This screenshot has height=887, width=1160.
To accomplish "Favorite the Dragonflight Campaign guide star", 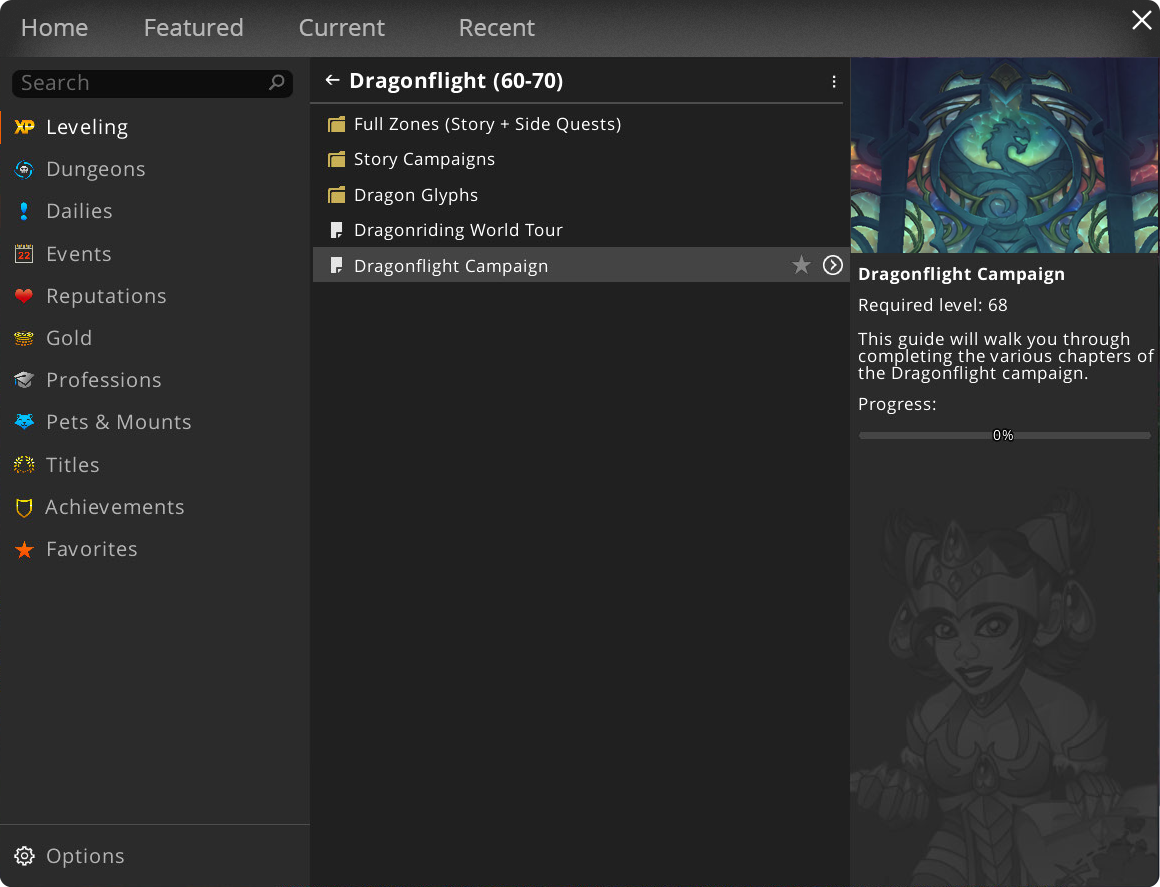I will tap(801, 265).
